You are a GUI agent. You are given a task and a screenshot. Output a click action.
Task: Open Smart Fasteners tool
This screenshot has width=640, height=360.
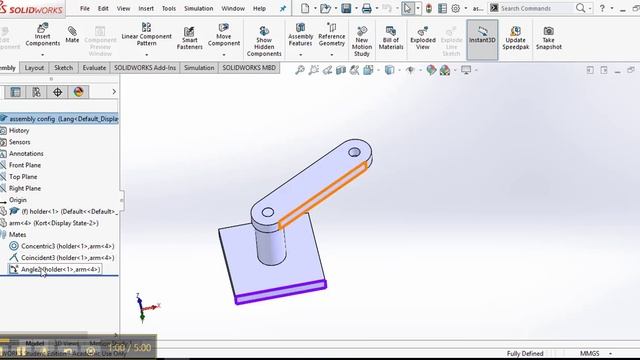(x=189, y=38)
